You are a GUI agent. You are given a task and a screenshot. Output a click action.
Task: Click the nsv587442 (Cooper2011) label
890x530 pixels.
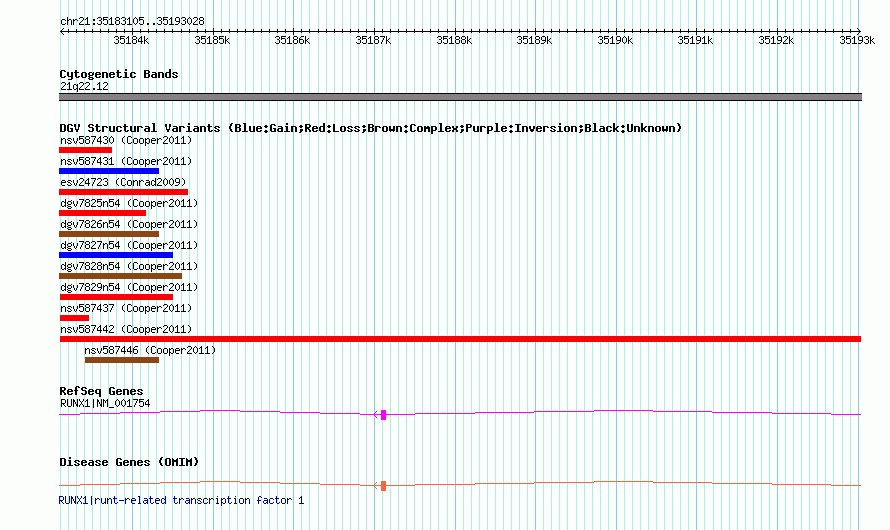126,329
